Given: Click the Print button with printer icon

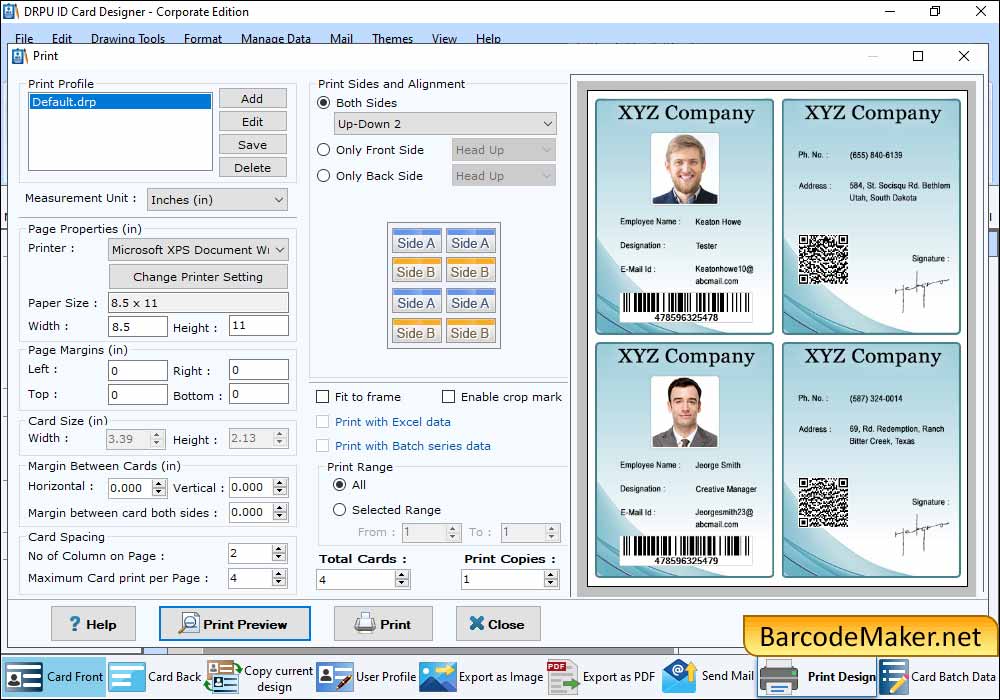Looking at the screenshot, I should tap(383, 623).
